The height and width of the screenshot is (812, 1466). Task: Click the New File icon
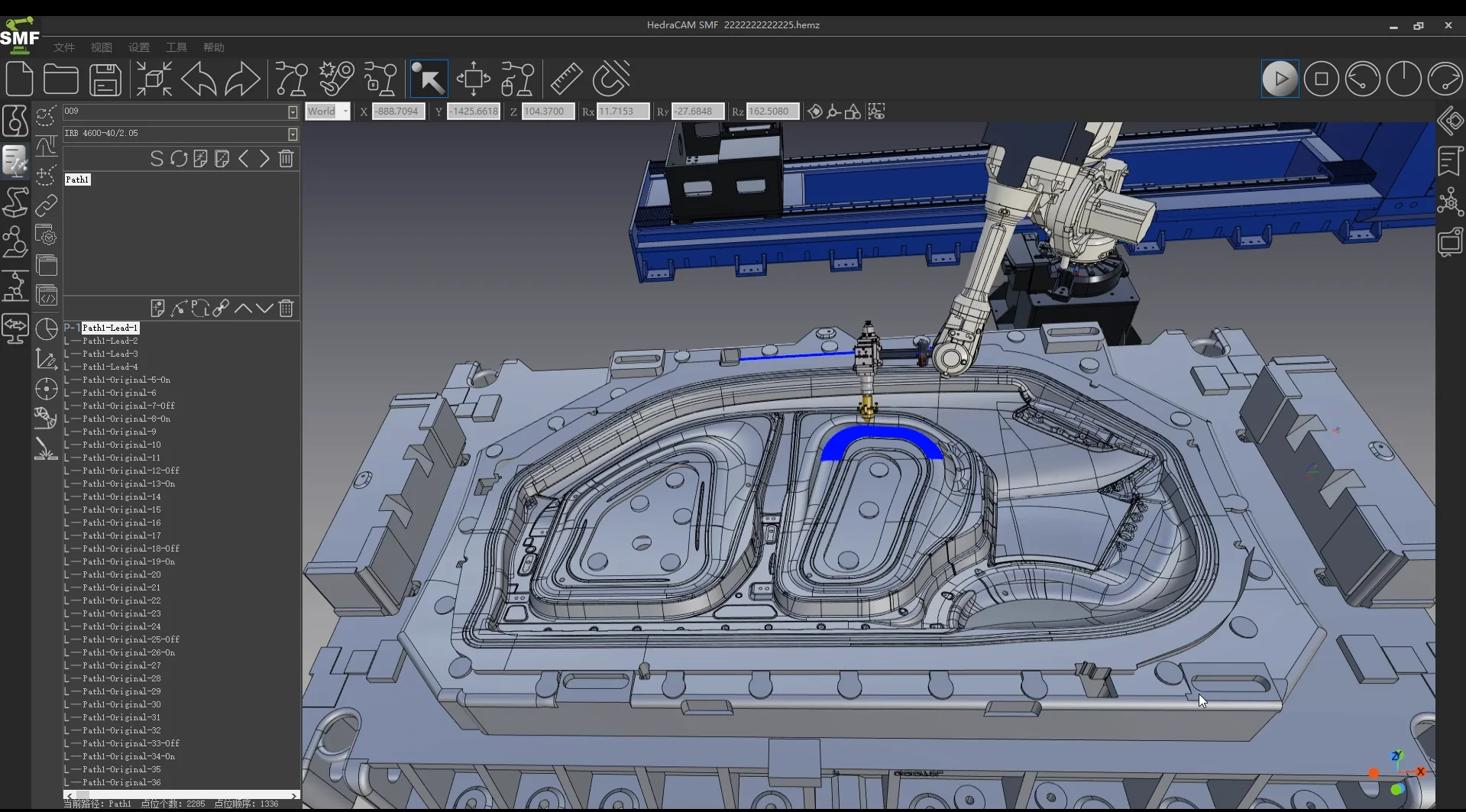tap(19, 79)
